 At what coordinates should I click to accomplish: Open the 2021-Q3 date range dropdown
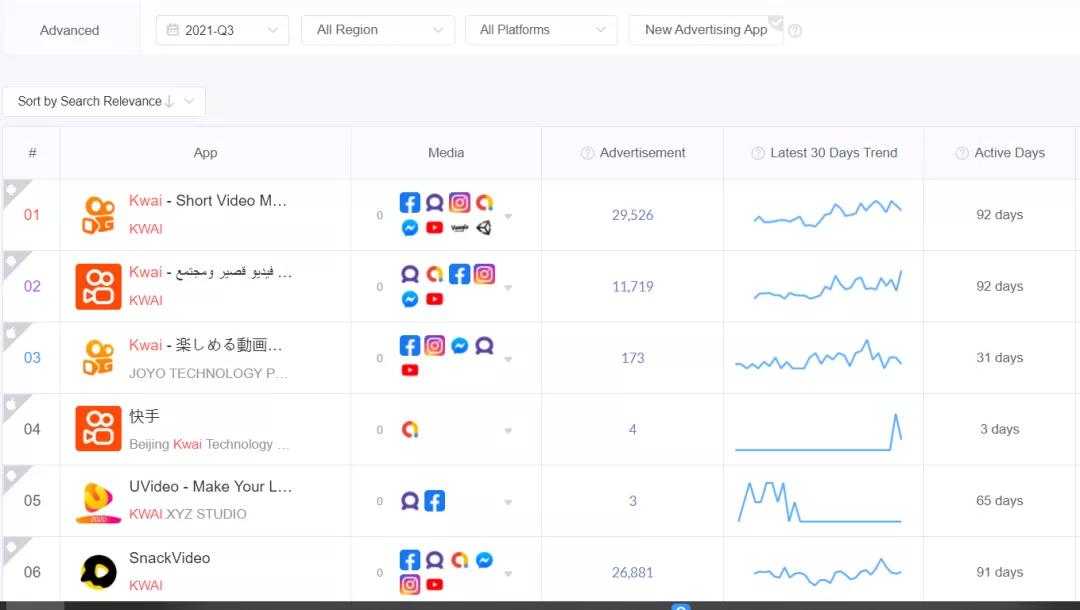[x=222, y=30]
